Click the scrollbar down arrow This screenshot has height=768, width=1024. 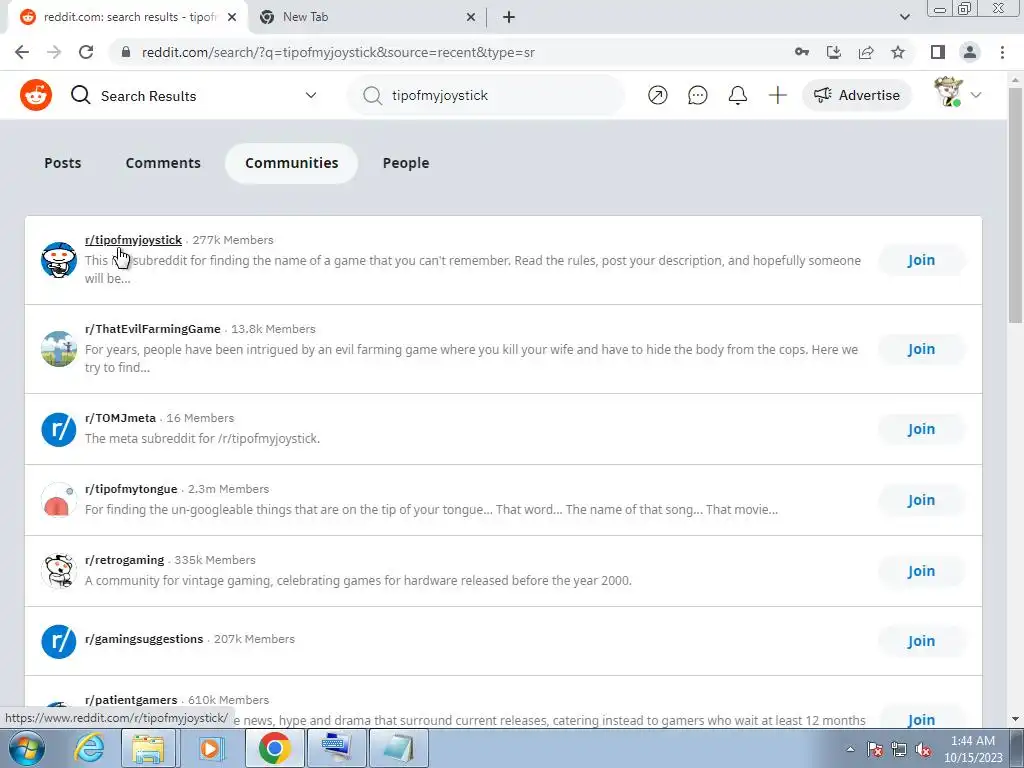[x=1015, y=719]
